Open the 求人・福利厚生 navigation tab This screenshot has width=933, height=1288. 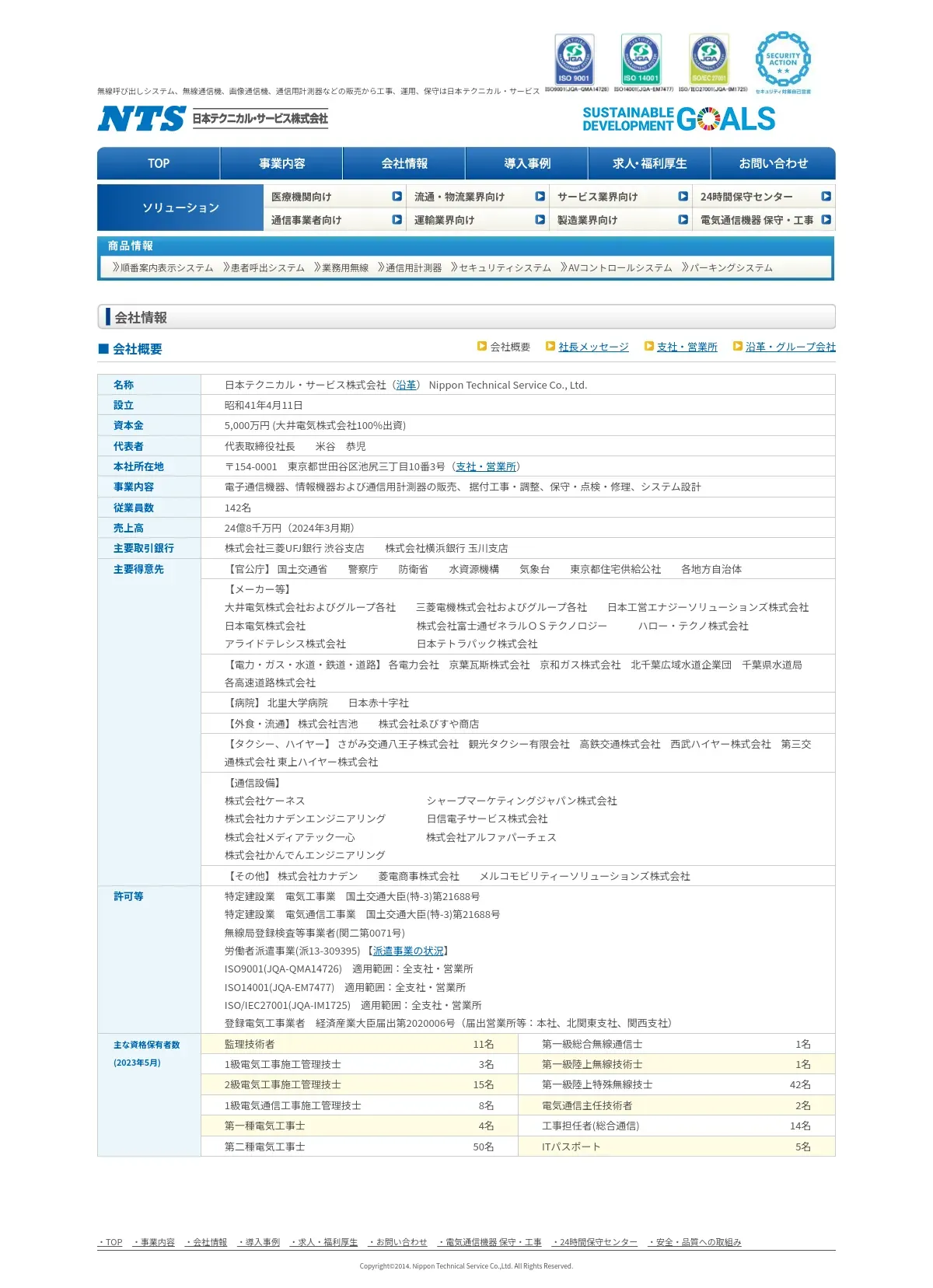(650, 163)
